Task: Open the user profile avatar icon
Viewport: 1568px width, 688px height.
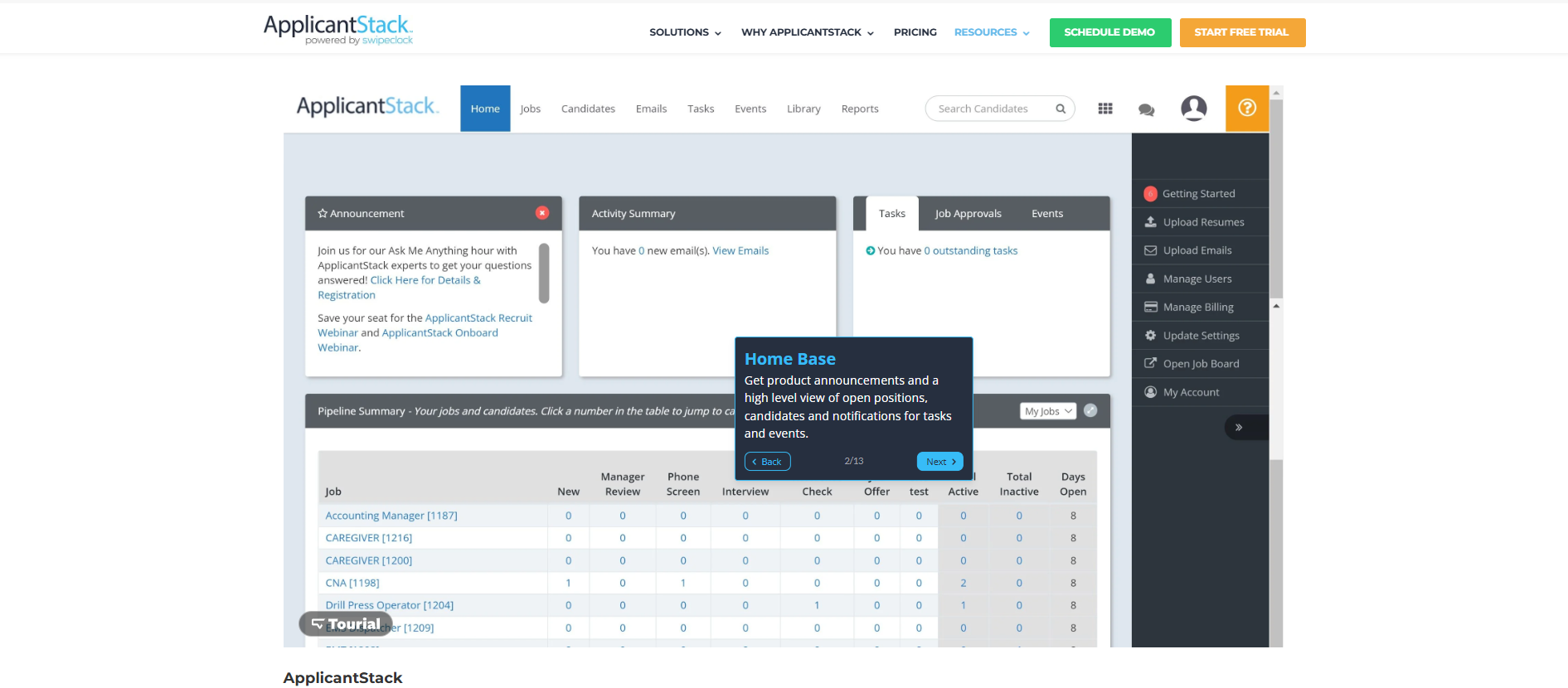Action: coord(1194,108)
